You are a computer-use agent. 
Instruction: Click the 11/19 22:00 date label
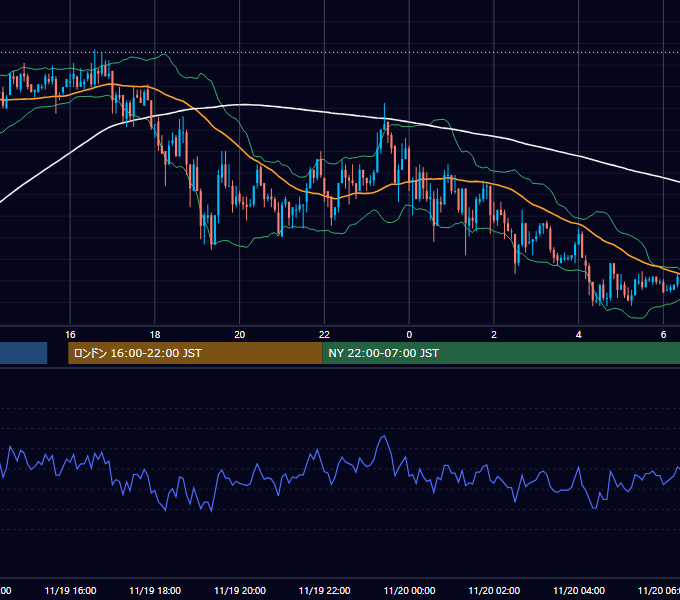tap(324, 590)
